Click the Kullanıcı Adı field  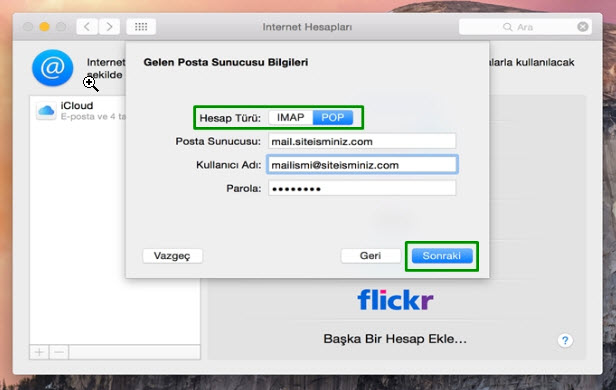362,165
